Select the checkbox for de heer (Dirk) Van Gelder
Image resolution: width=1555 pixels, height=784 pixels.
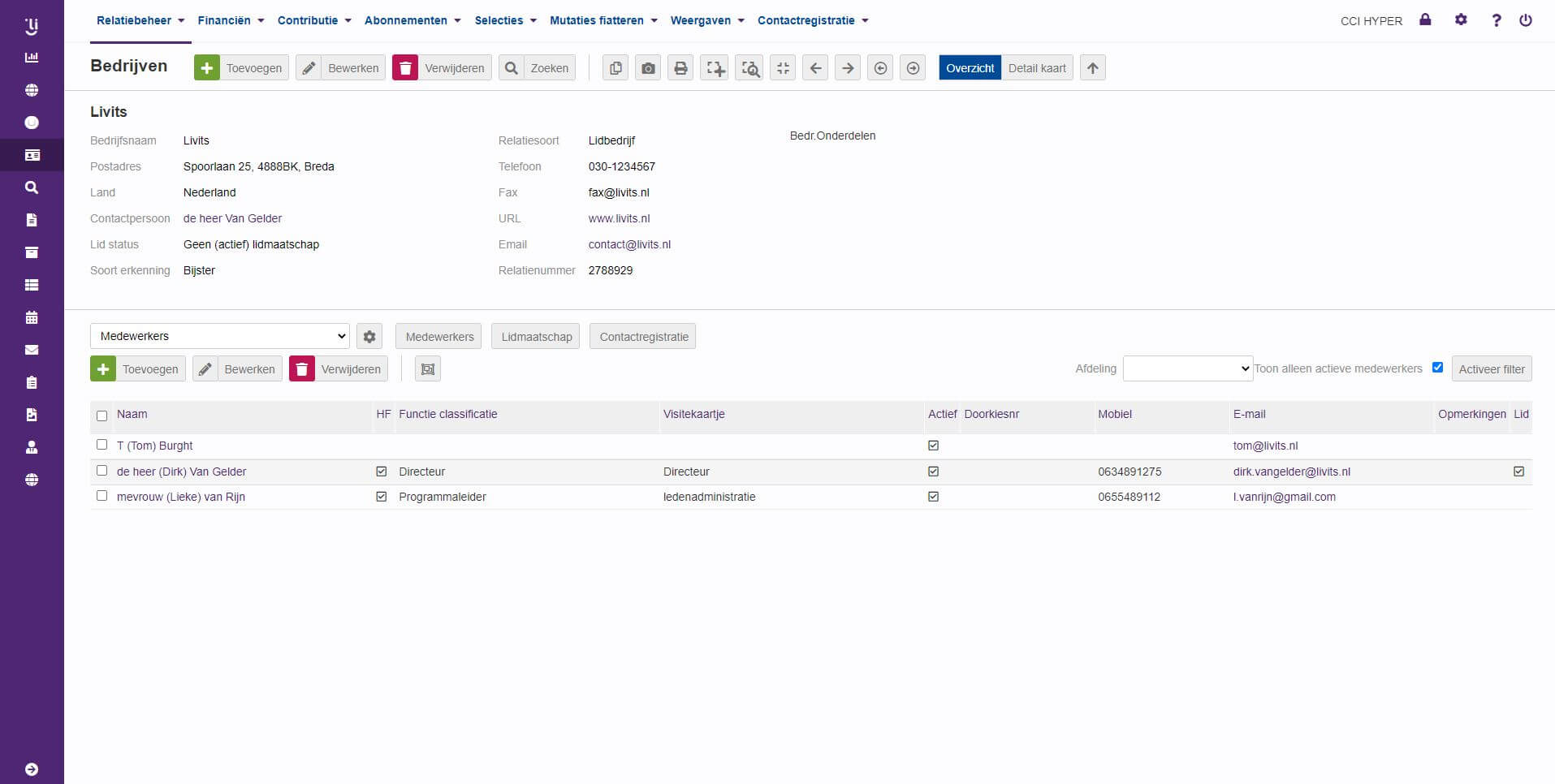coord(102,471)
